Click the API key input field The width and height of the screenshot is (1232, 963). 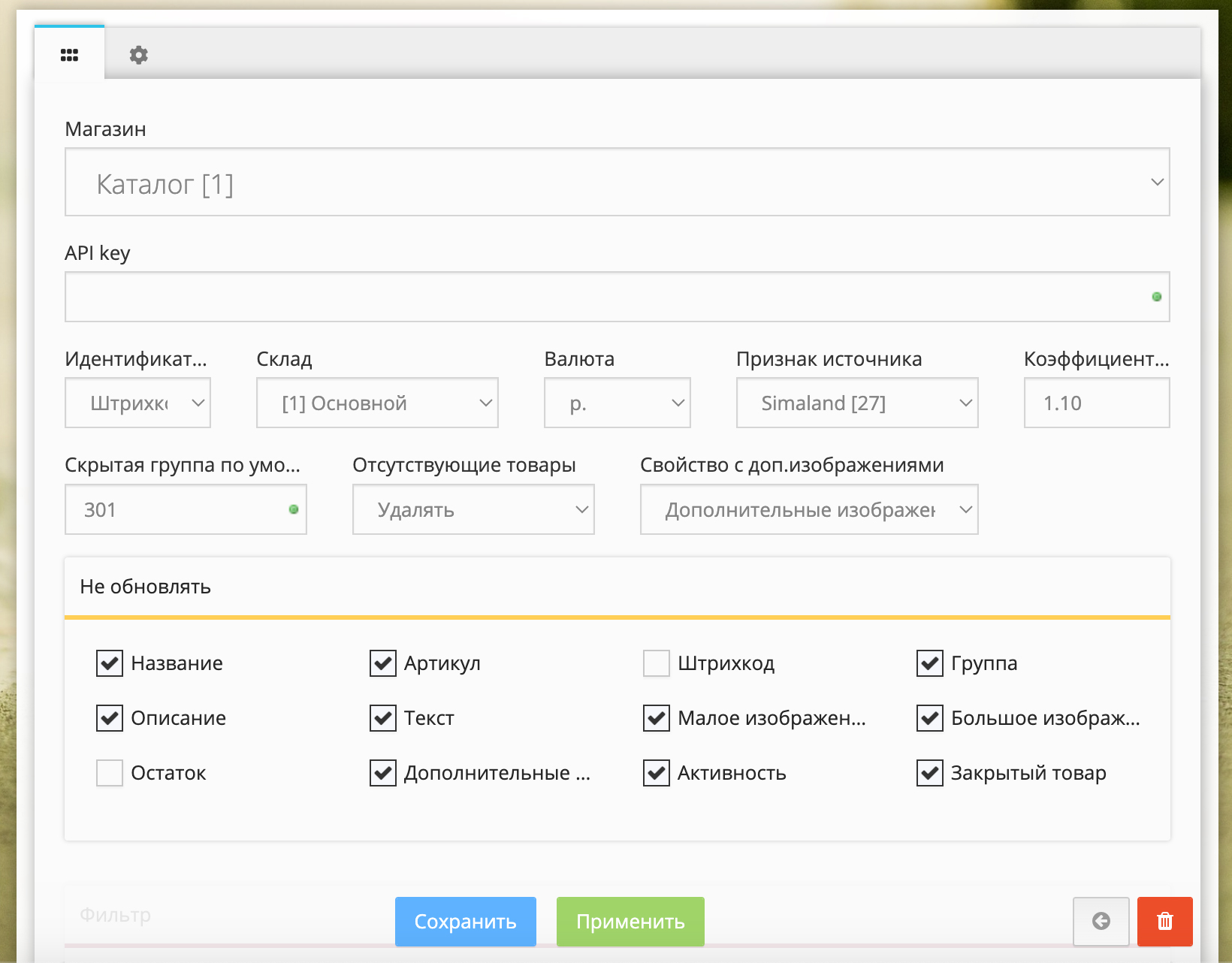601,297
